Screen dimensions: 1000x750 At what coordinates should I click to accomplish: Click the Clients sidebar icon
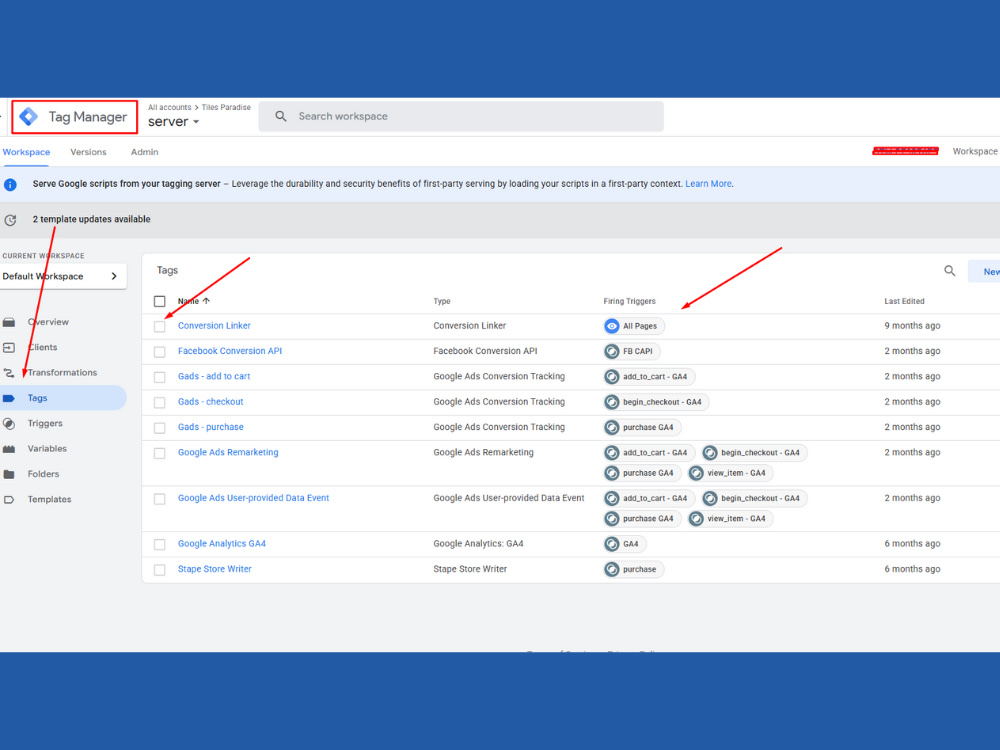[9, 348]
